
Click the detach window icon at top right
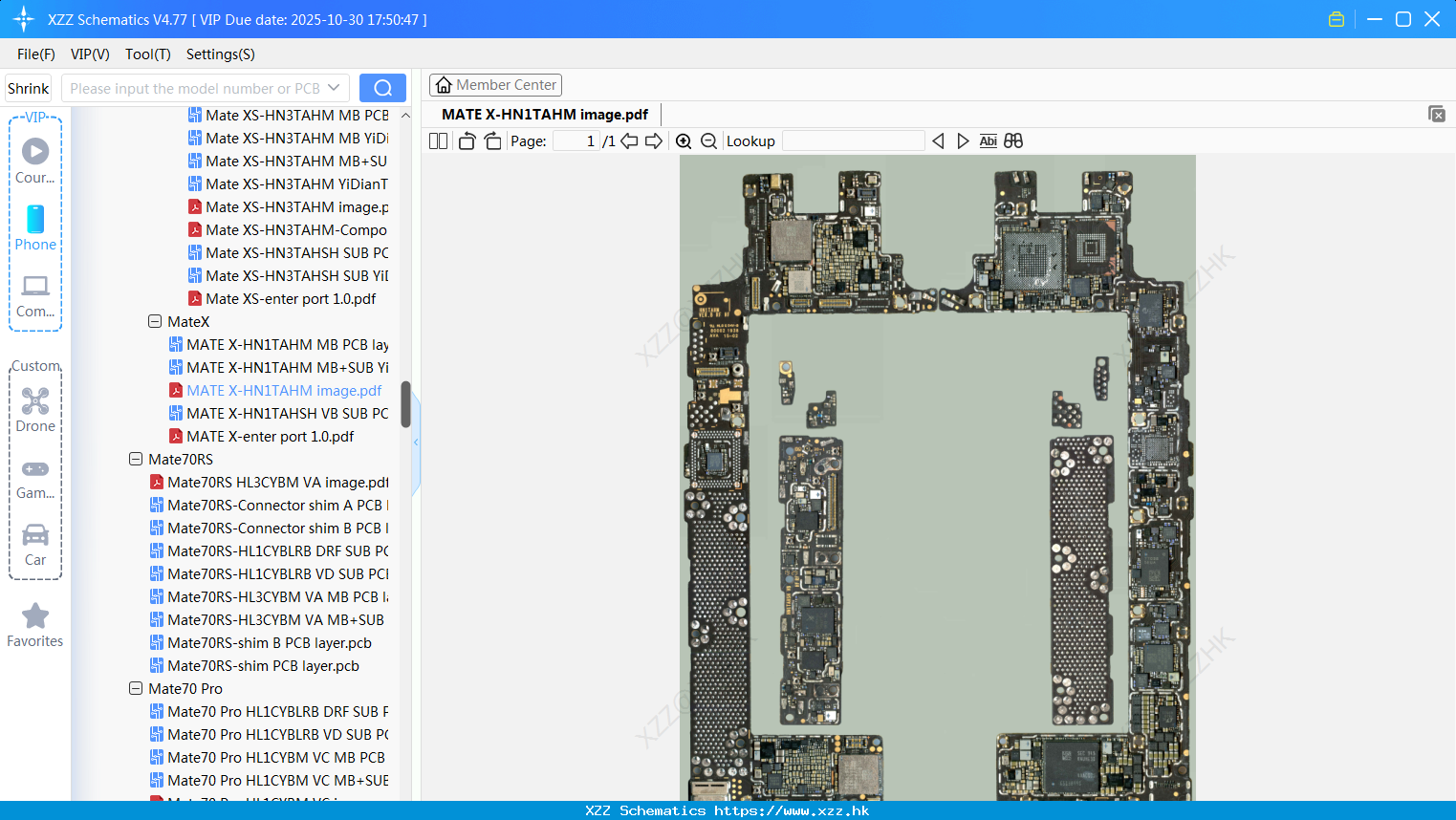(x=1436, y=114)
